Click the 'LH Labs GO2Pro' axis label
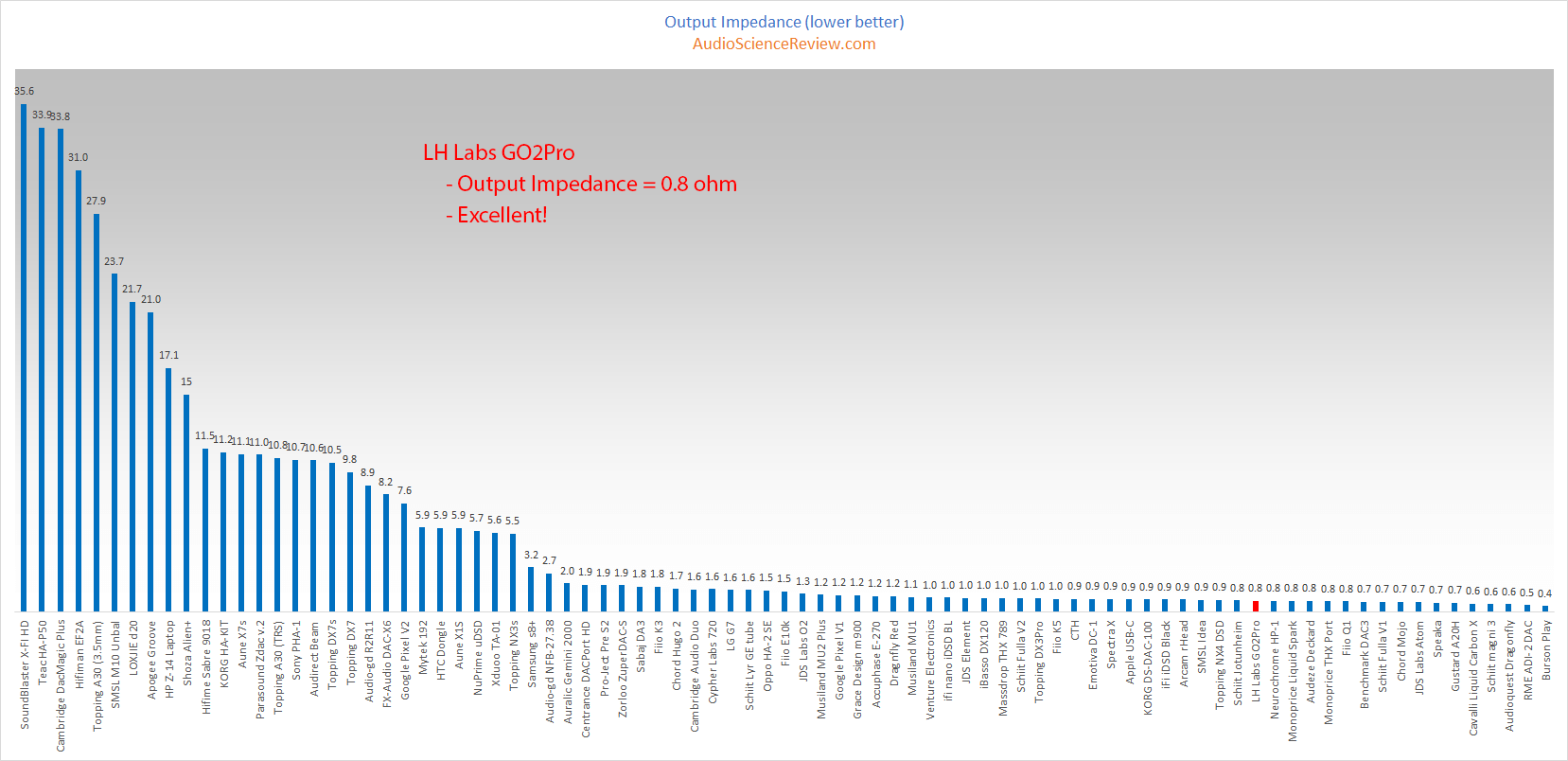 1255,661
